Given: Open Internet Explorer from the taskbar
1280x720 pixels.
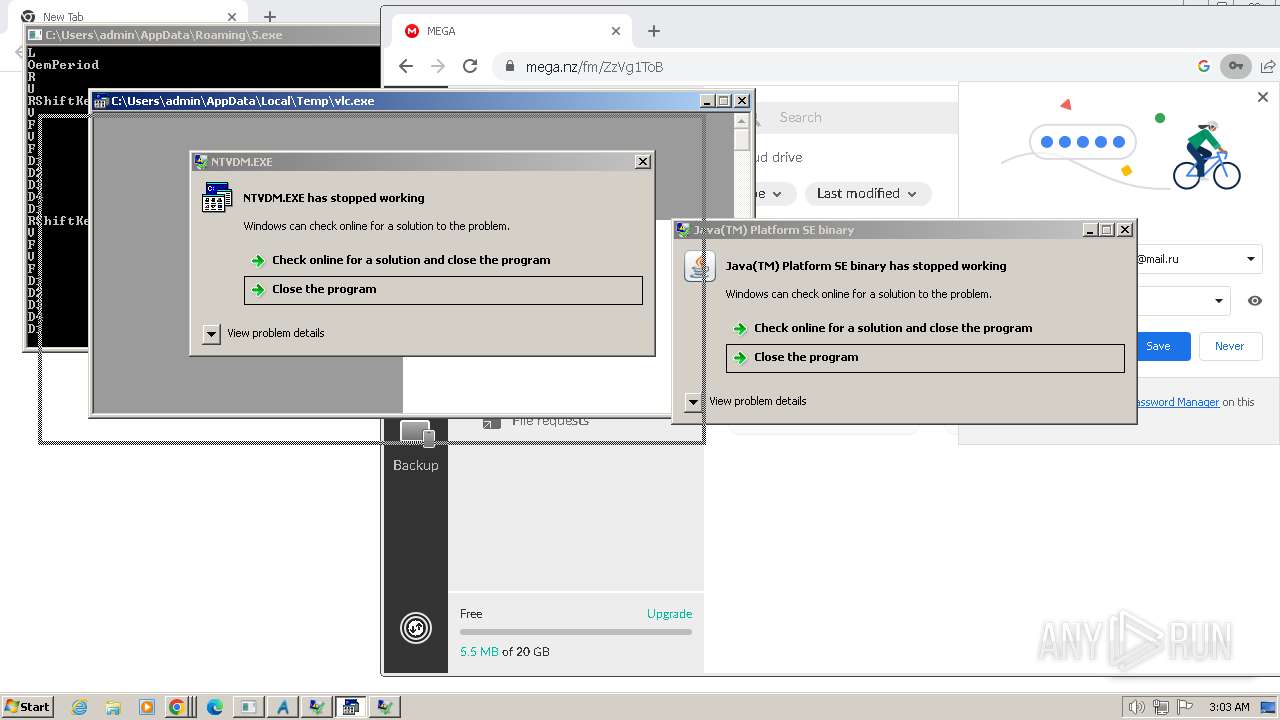Looking at the screenshot, I should tap(80, 707).
